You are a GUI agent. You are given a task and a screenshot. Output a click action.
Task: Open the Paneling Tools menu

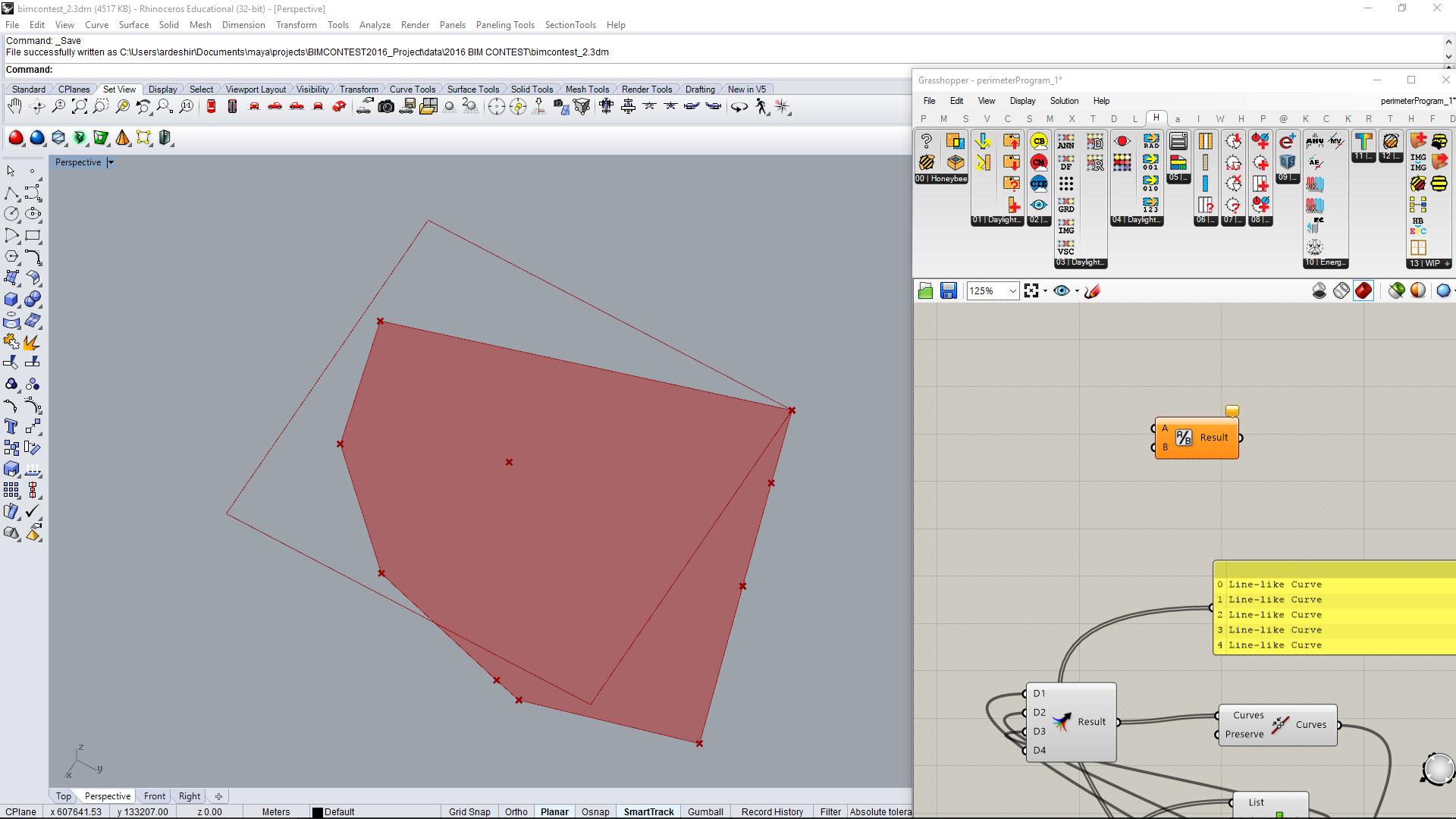pyautogui.click(x=504, y=25)
